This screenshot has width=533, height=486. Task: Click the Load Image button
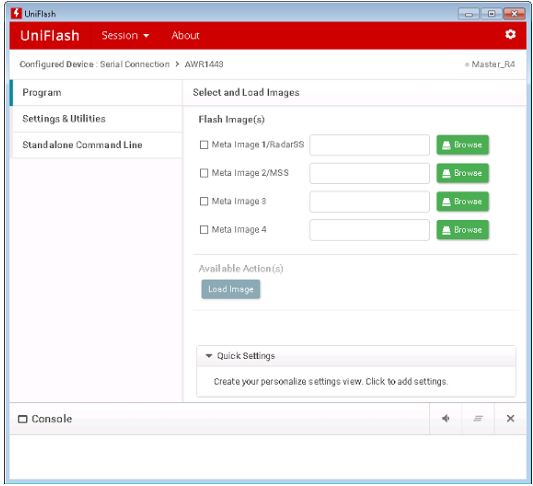[230, 289]
